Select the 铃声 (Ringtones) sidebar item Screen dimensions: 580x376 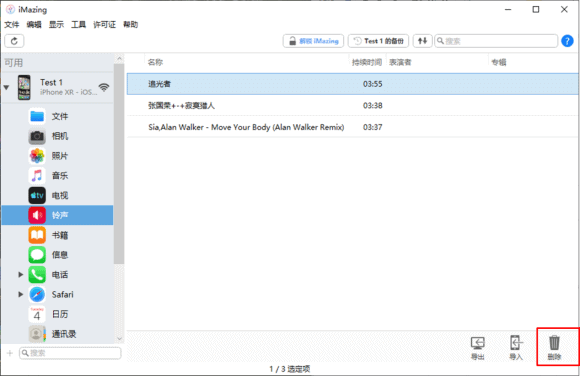tap(57, 215)
